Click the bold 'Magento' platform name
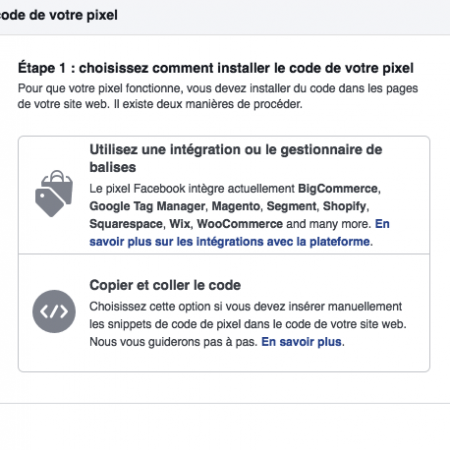 236,206
